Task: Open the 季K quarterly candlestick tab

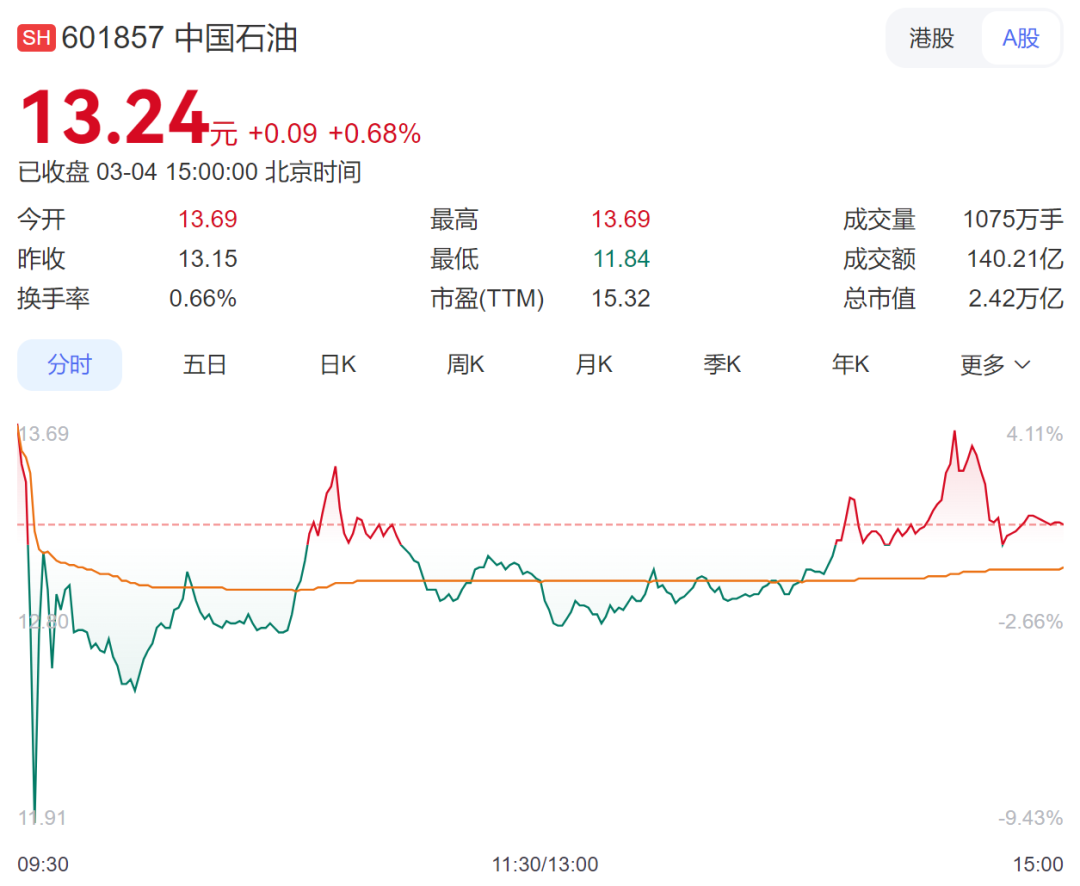Action: [722, 364]
